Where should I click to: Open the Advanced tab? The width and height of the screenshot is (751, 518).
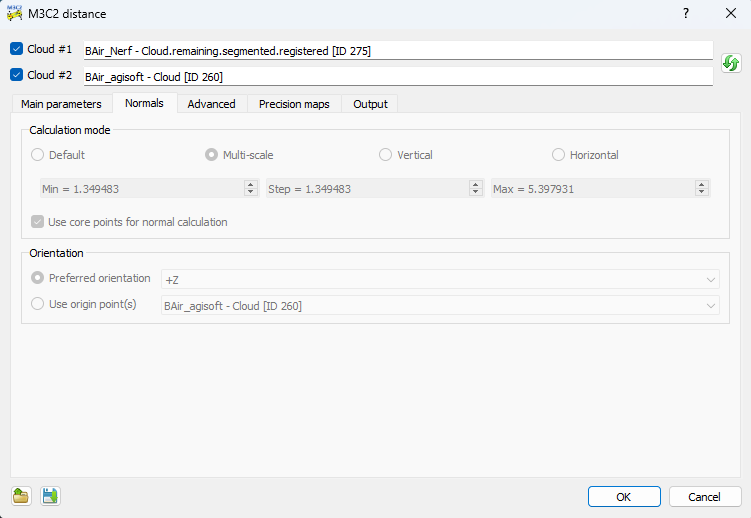[x=211, y=104]
